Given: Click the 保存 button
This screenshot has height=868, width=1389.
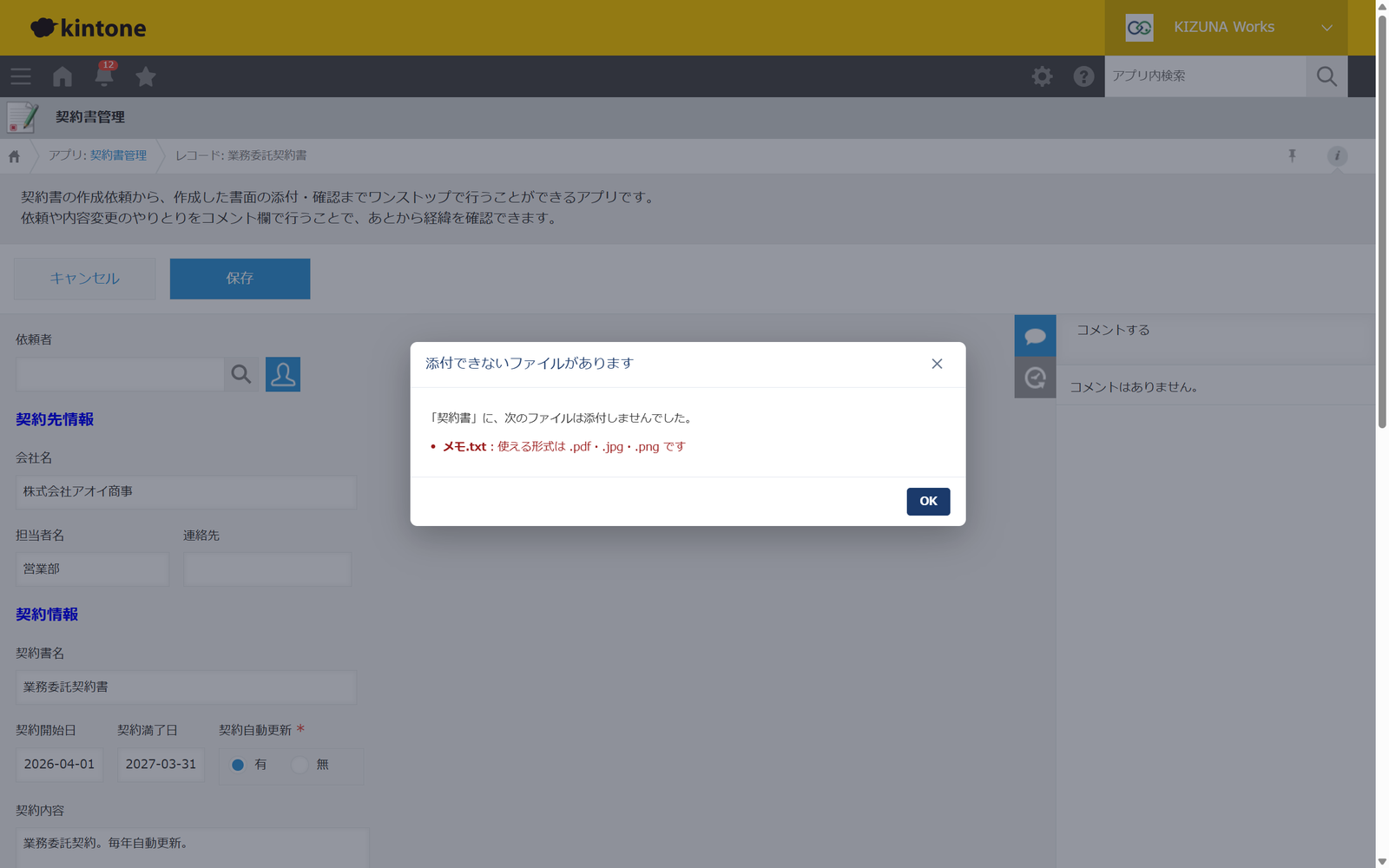Looking at the screenshot, I should point(240,279).
